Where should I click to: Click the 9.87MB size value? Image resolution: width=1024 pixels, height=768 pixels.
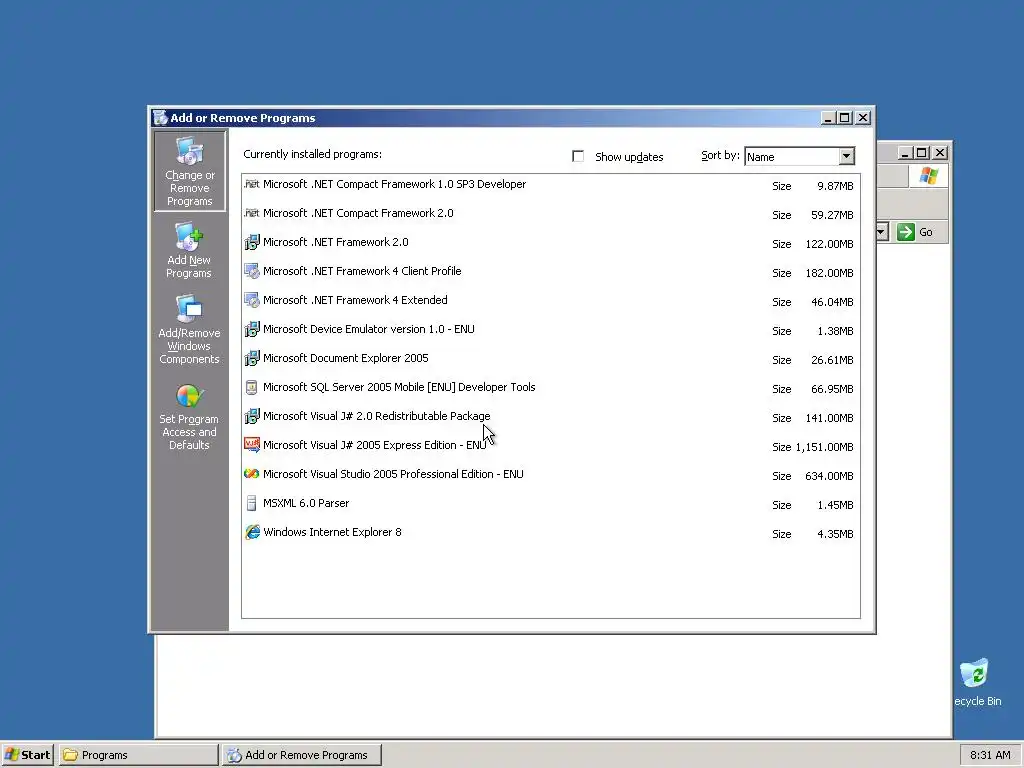pos(835,186)
